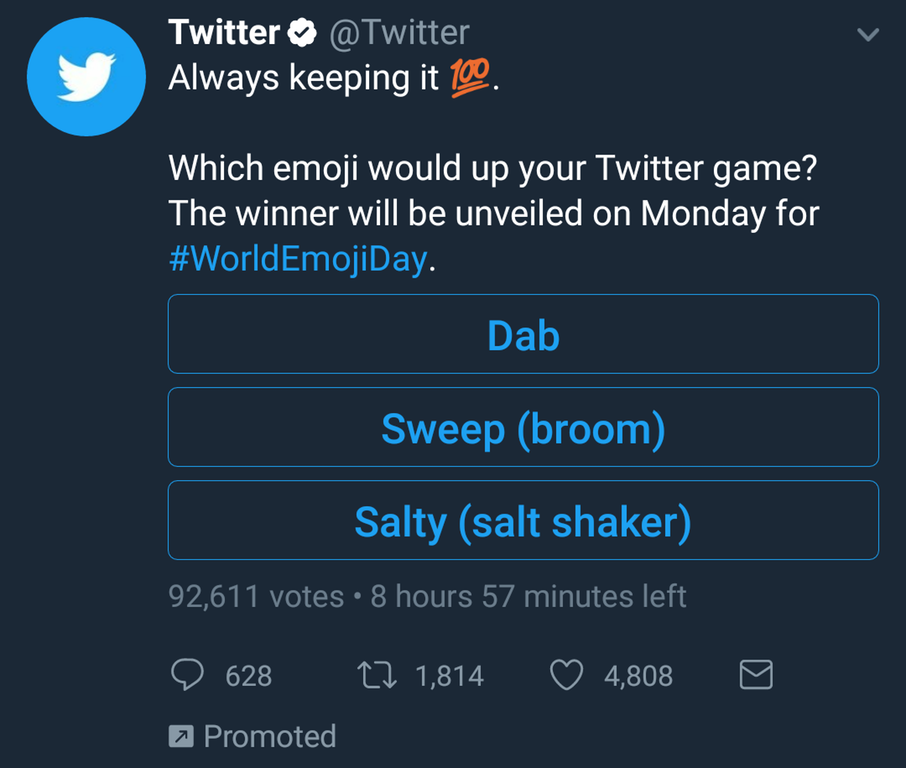Click the Promoted label text
906x768 pixels.
270,737
